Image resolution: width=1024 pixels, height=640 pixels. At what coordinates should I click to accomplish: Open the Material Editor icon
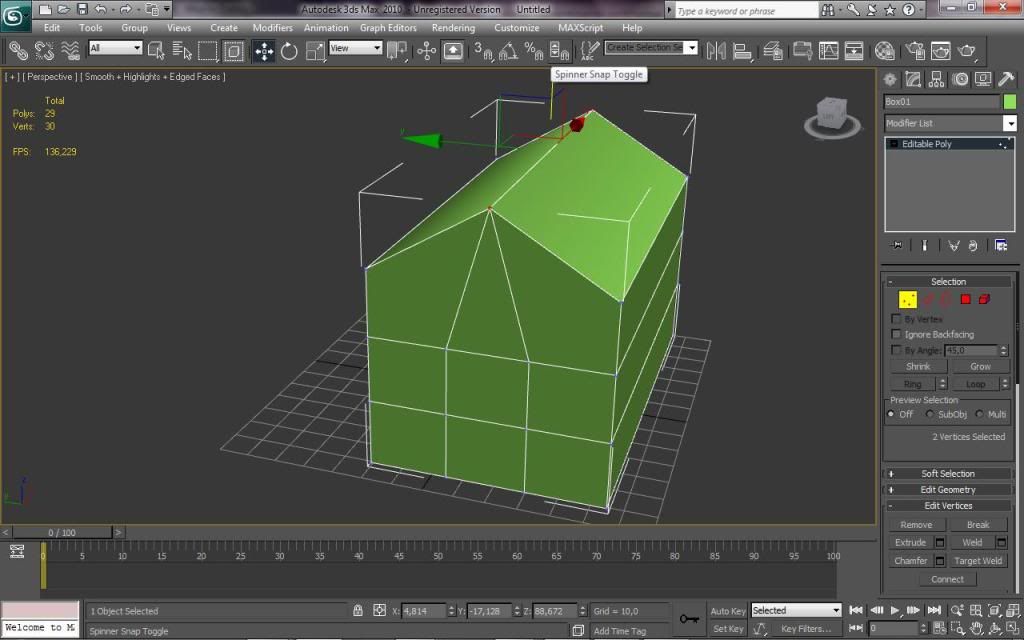coord(885,51)
